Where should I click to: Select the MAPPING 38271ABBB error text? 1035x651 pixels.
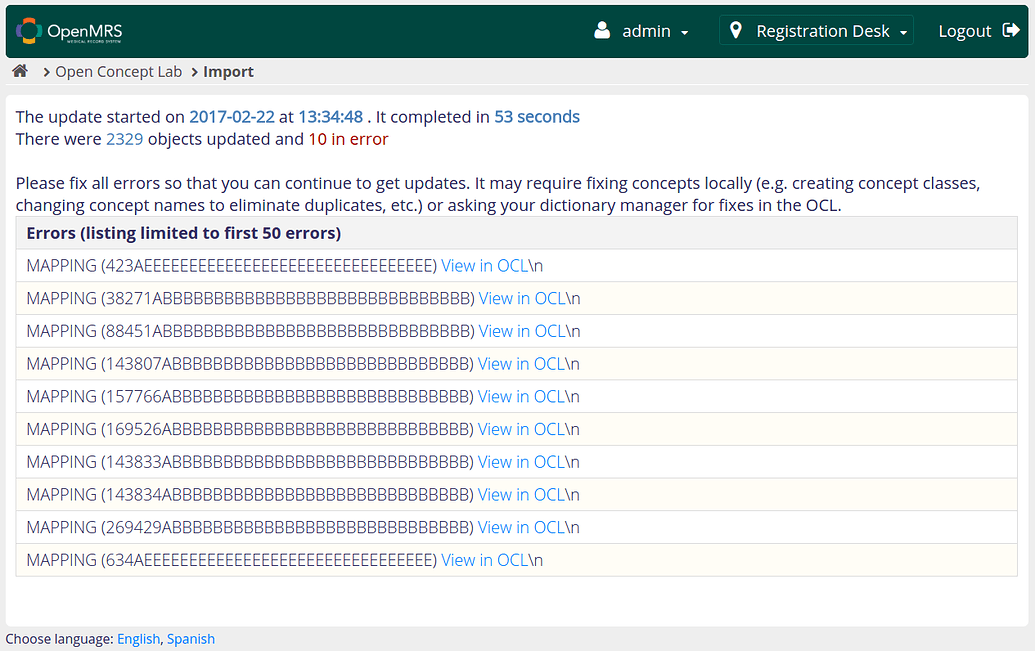[x=250, y=298]
